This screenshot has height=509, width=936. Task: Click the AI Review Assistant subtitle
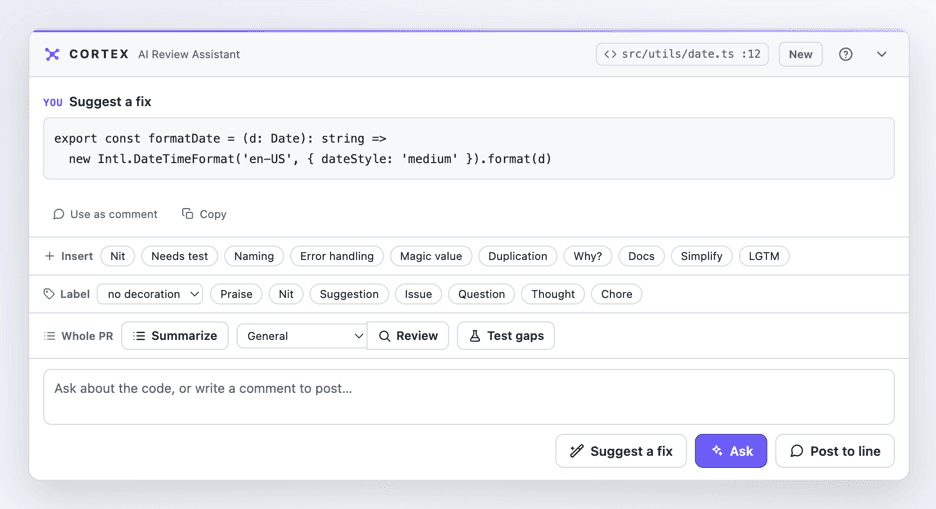coord(189,54)
